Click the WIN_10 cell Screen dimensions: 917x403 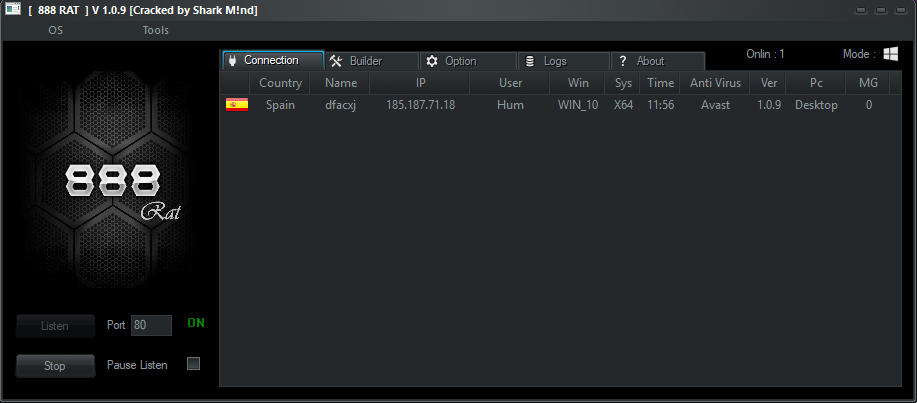[x=578, y=105]
